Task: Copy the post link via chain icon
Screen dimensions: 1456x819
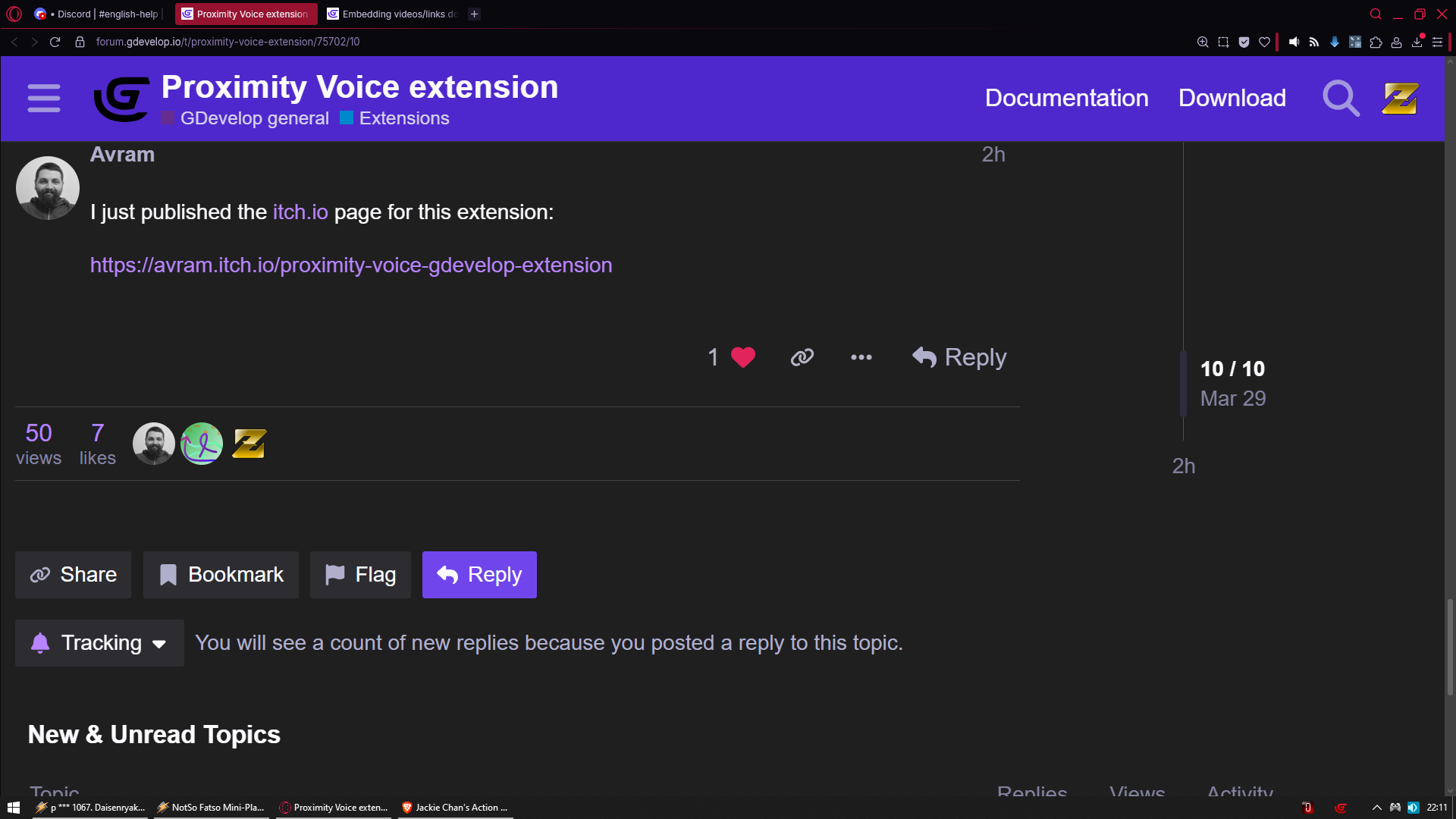Action: [802, 357]
